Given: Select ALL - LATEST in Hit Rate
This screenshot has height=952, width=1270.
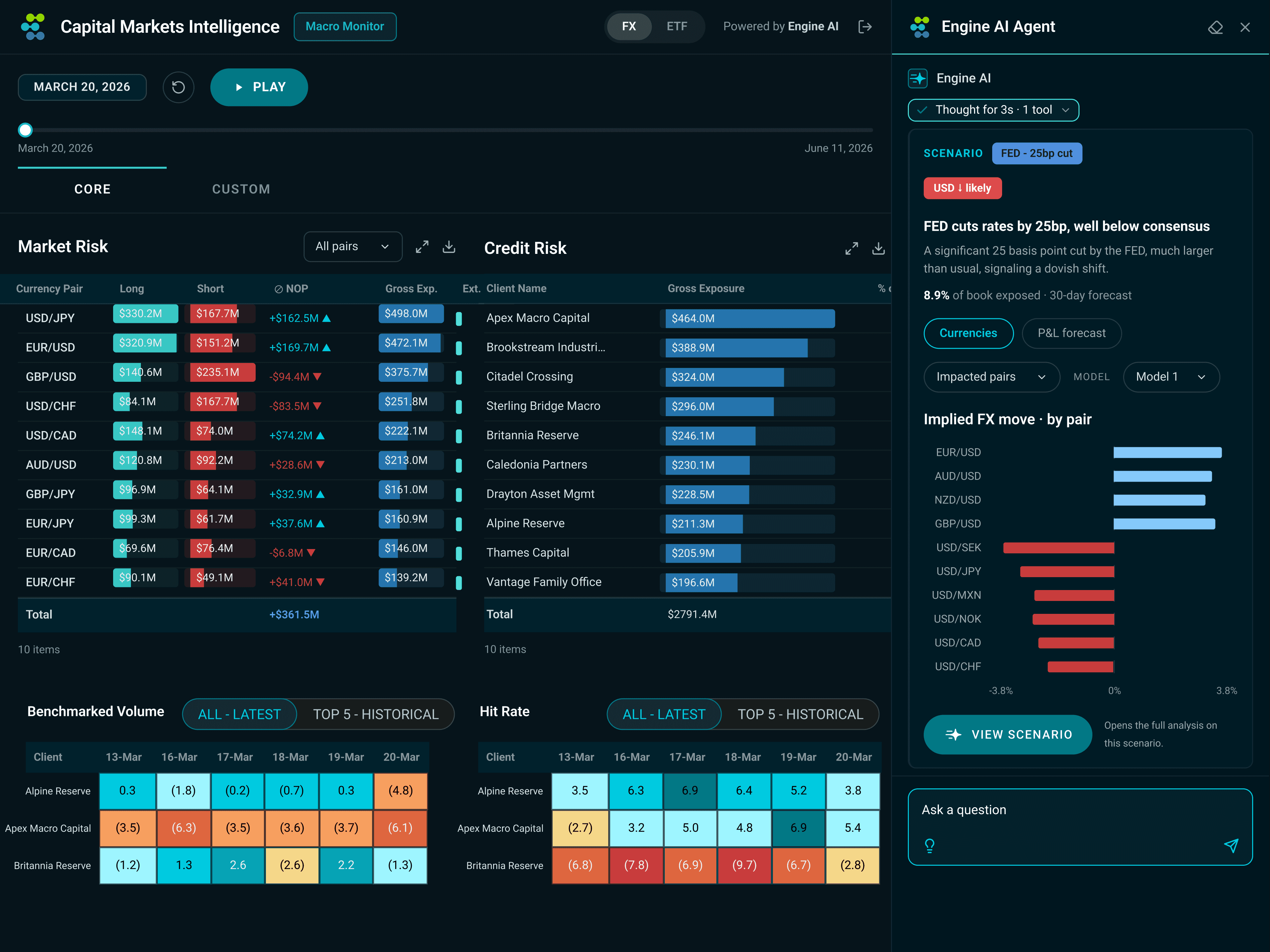Looking at the screenshot, I should pos(664,714).
